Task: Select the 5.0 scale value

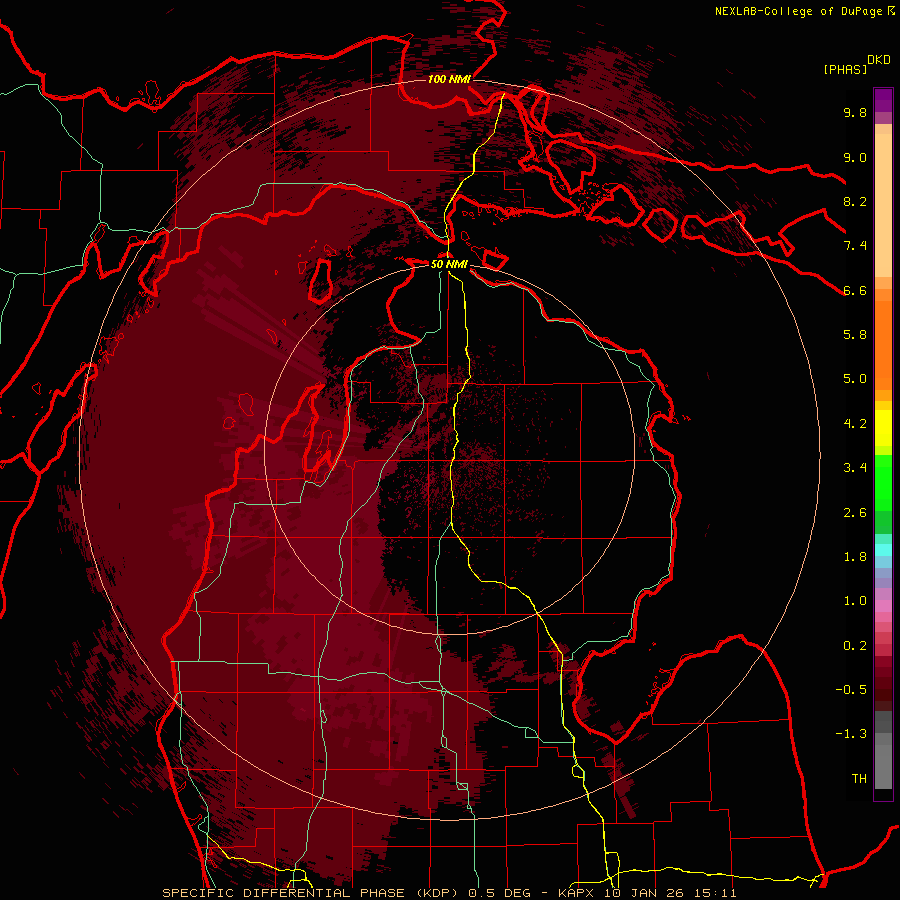Action: coord(855,379)
